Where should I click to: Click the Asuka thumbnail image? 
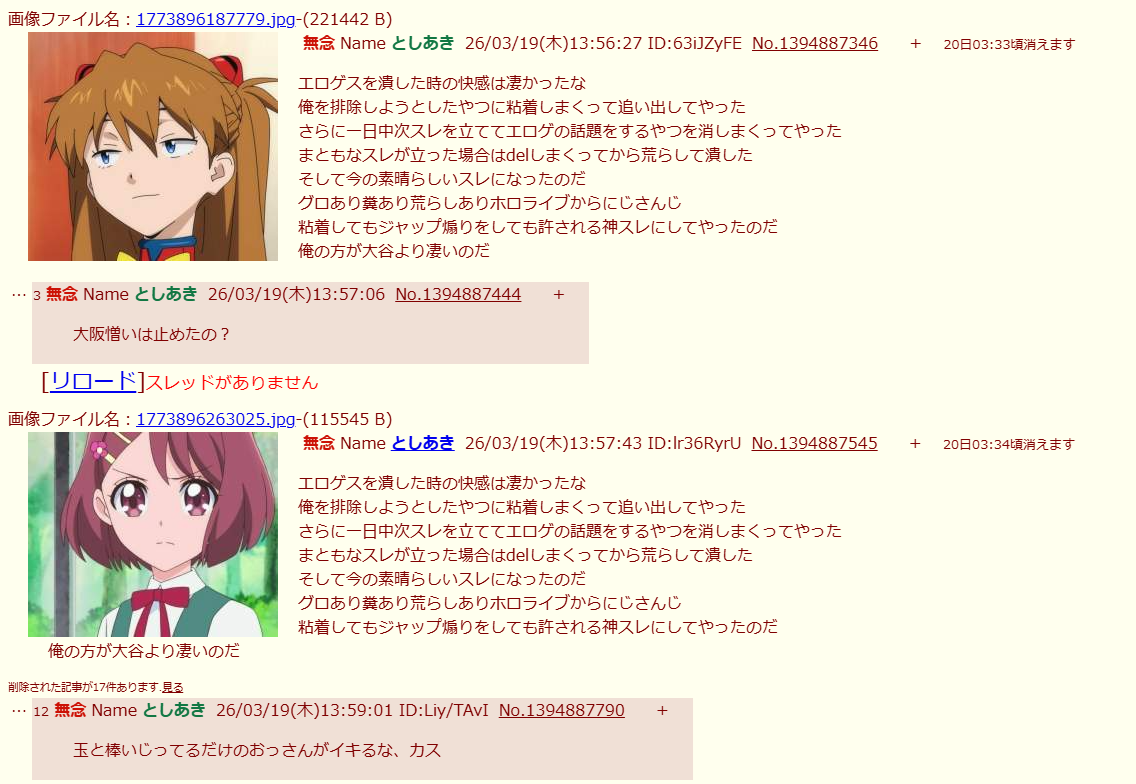pyautogui.click(x=153, y=146)
